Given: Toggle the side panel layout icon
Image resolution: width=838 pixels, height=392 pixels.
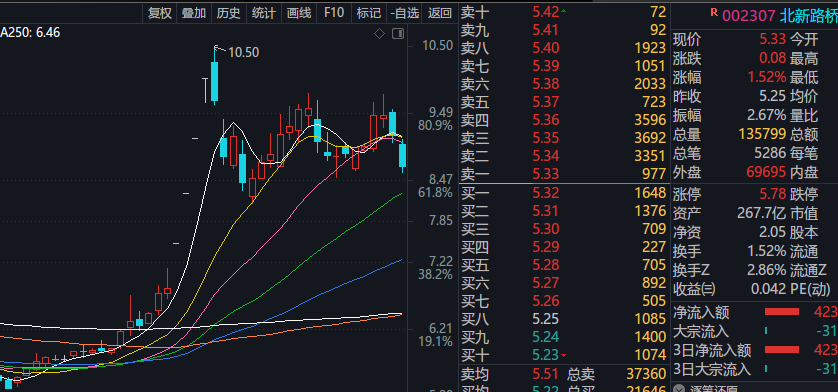Looking at the screenshot, I should pyautogui.click(x=398, y=34).
